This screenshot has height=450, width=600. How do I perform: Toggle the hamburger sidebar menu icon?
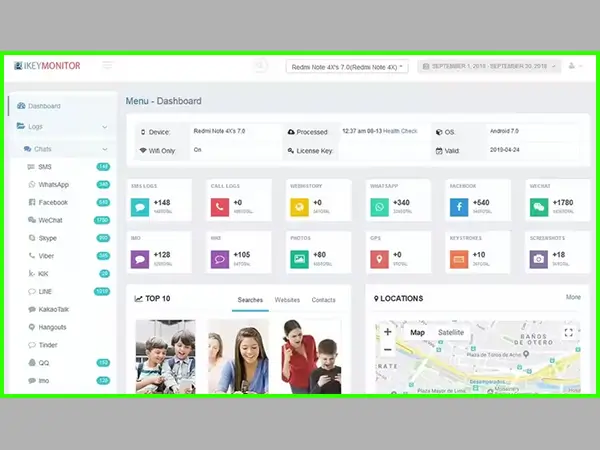tap(108, 65)
